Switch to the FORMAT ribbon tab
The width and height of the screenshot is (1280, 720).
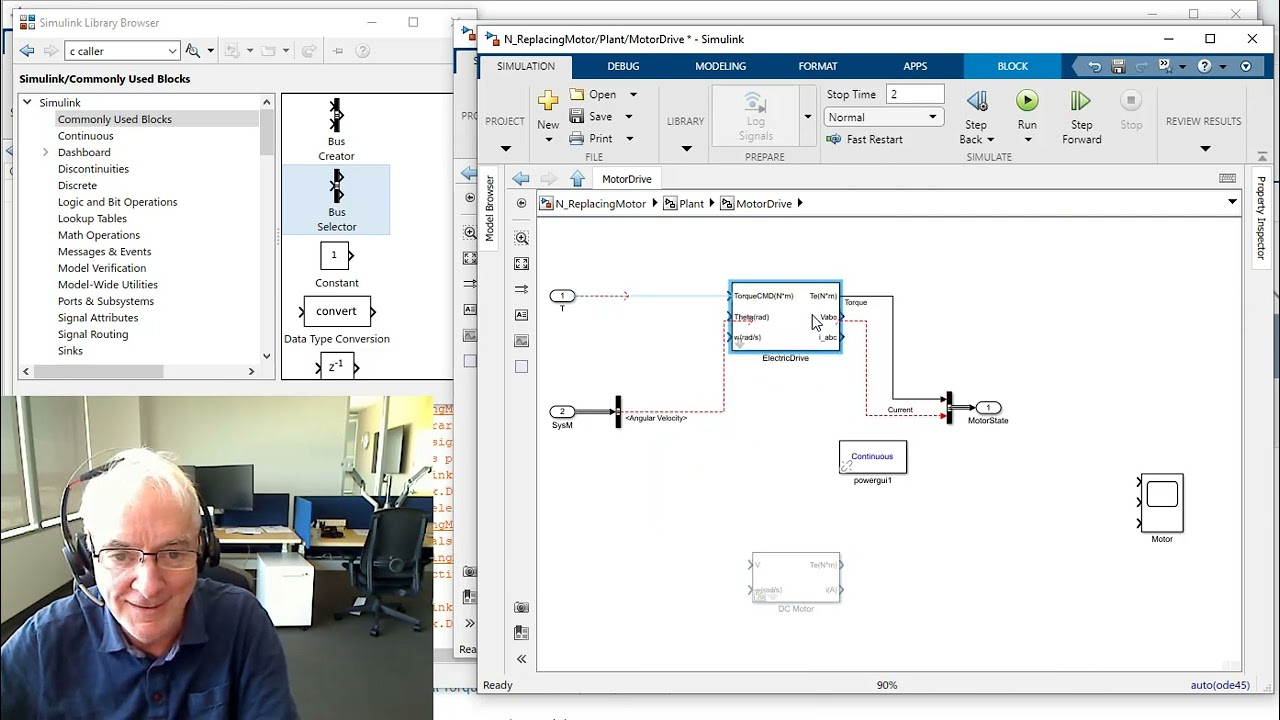coord(818,66)
